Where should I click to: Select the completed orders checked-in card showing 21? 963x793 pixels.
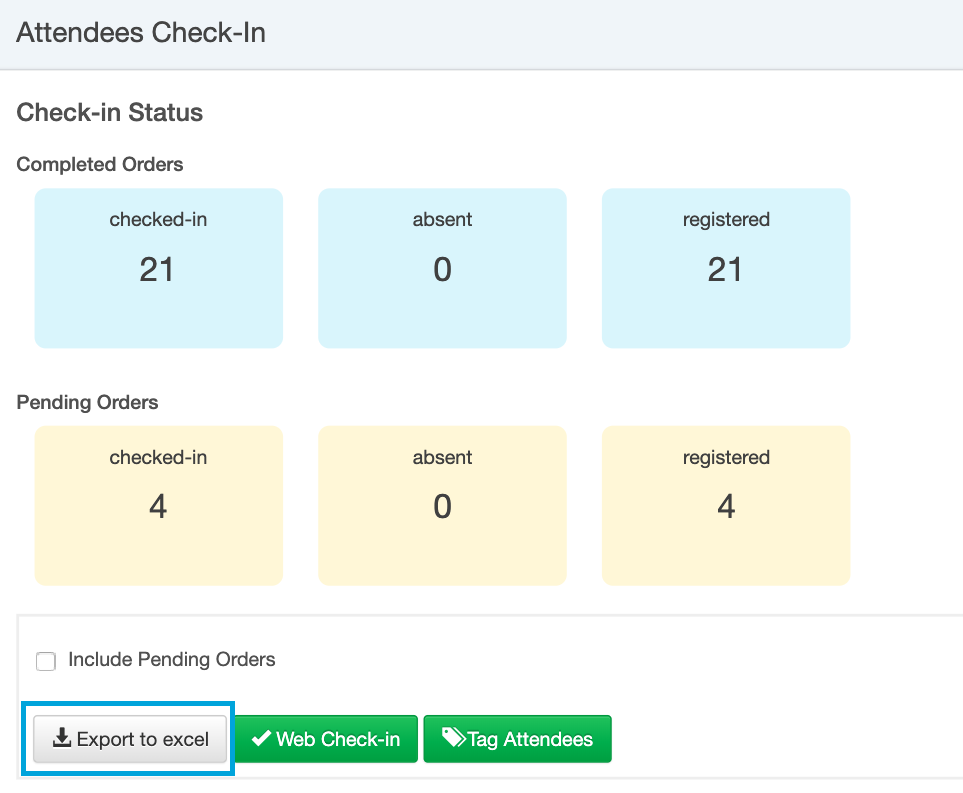(158, 268)
